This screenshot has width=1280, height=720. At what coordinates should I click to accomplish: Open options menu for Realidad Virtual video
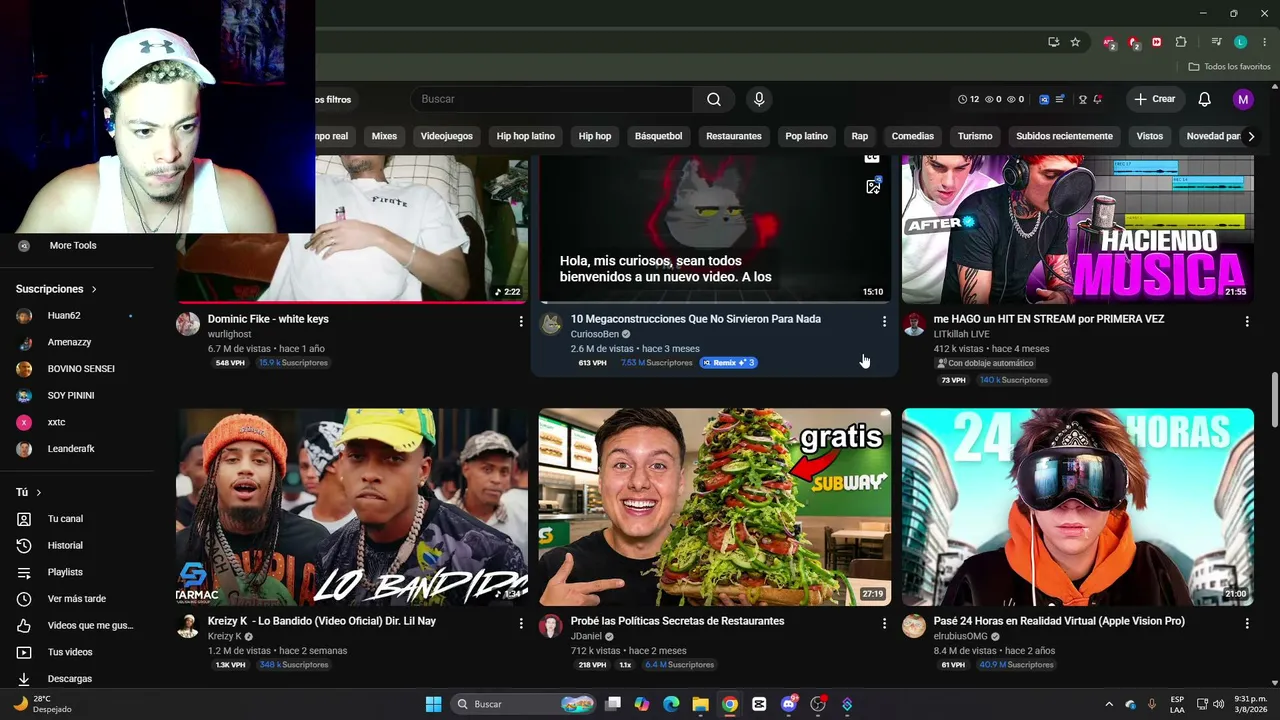(1247, 623)
